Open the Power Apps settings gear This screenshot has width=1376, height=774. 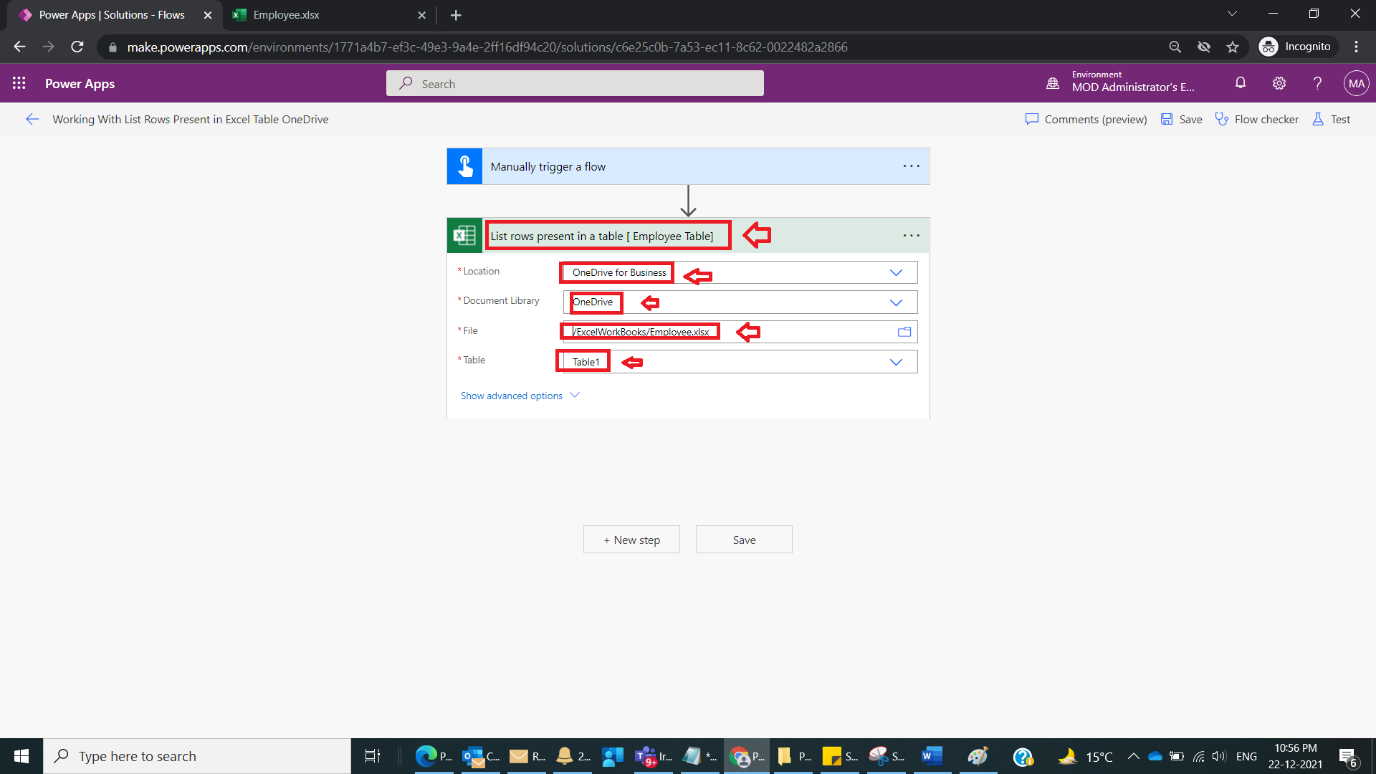[1279, 83]
